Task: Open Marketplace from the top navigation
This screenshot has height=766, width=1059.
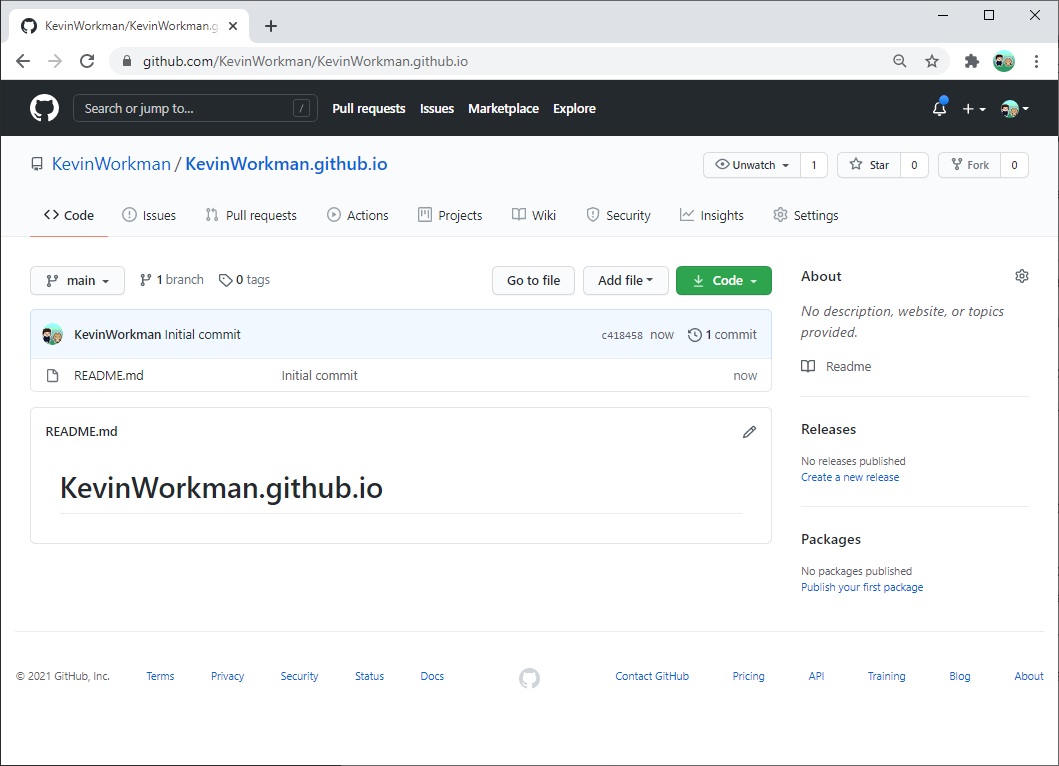Action: tap(503, 108)
